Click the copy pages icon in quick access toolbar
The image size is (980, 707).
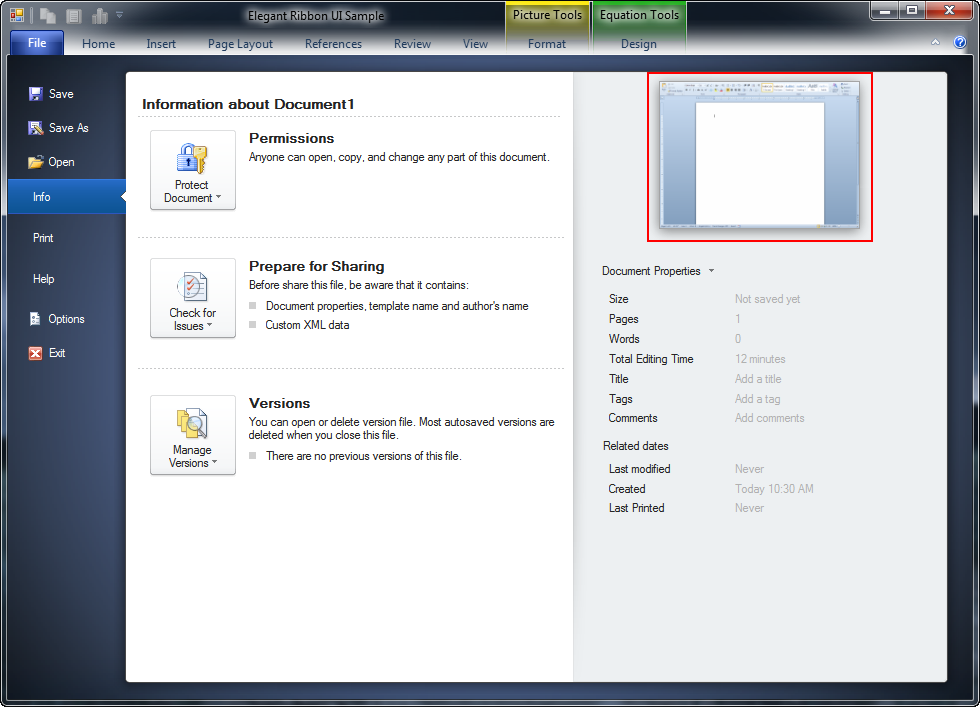(x=48, y=16)
